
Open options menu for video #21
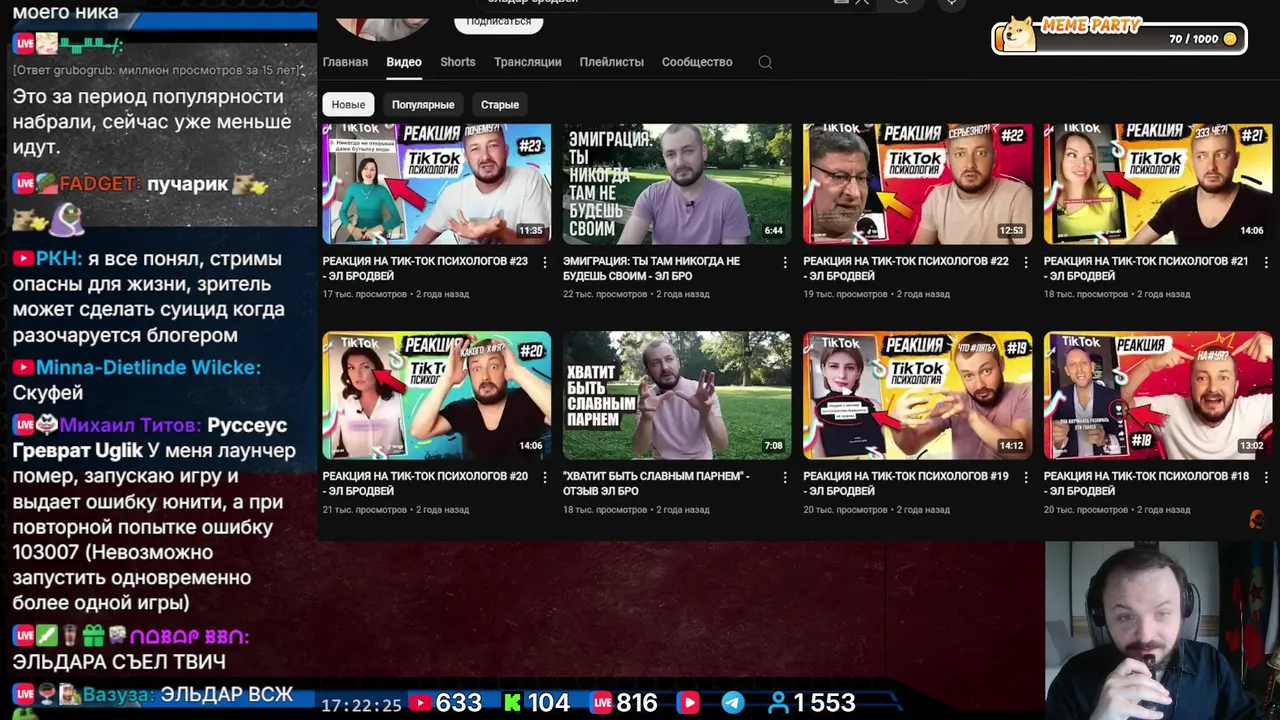1266,262
